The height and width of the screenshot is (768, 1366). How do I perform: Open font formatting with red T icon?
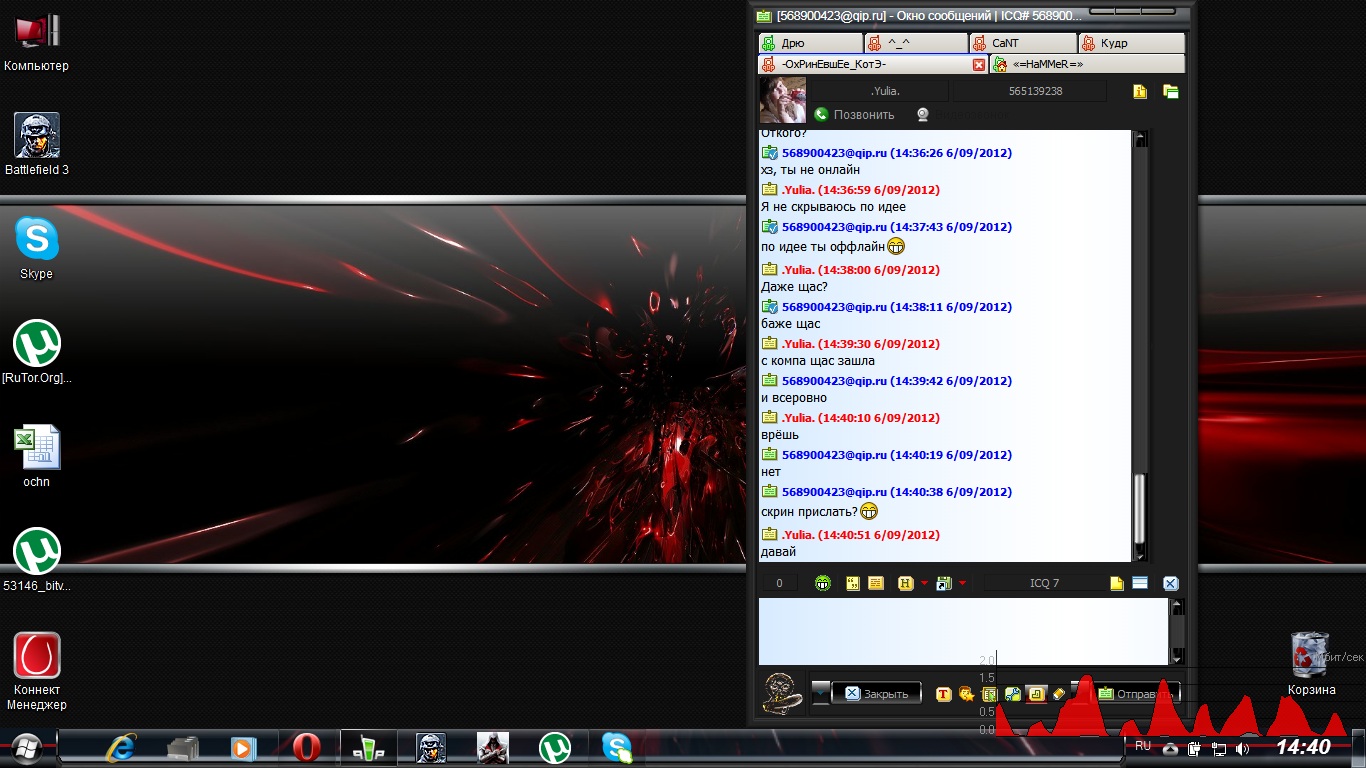(943, 694)
